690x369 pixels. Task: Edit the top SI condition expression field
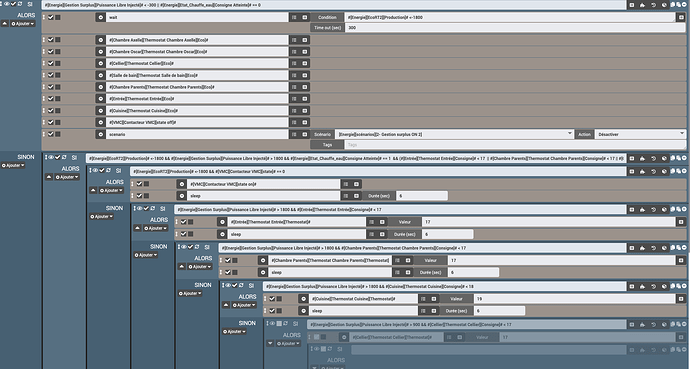[334, 5]
